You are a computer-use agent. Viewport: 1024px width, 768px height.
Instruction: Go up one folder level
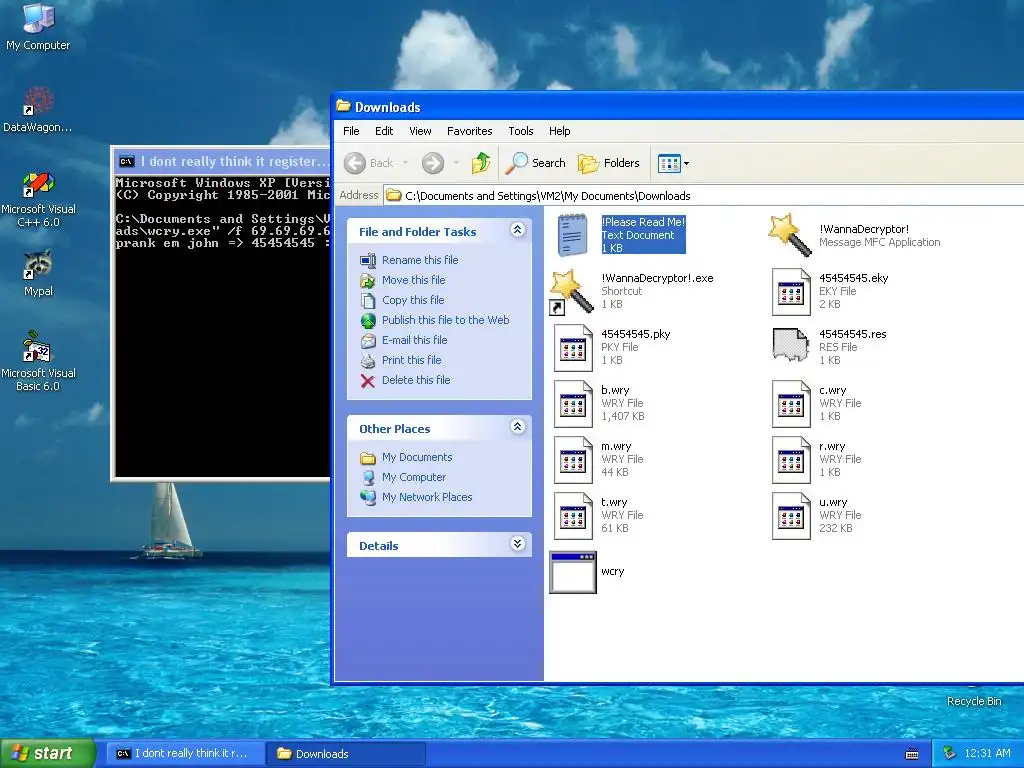[481, 163]
